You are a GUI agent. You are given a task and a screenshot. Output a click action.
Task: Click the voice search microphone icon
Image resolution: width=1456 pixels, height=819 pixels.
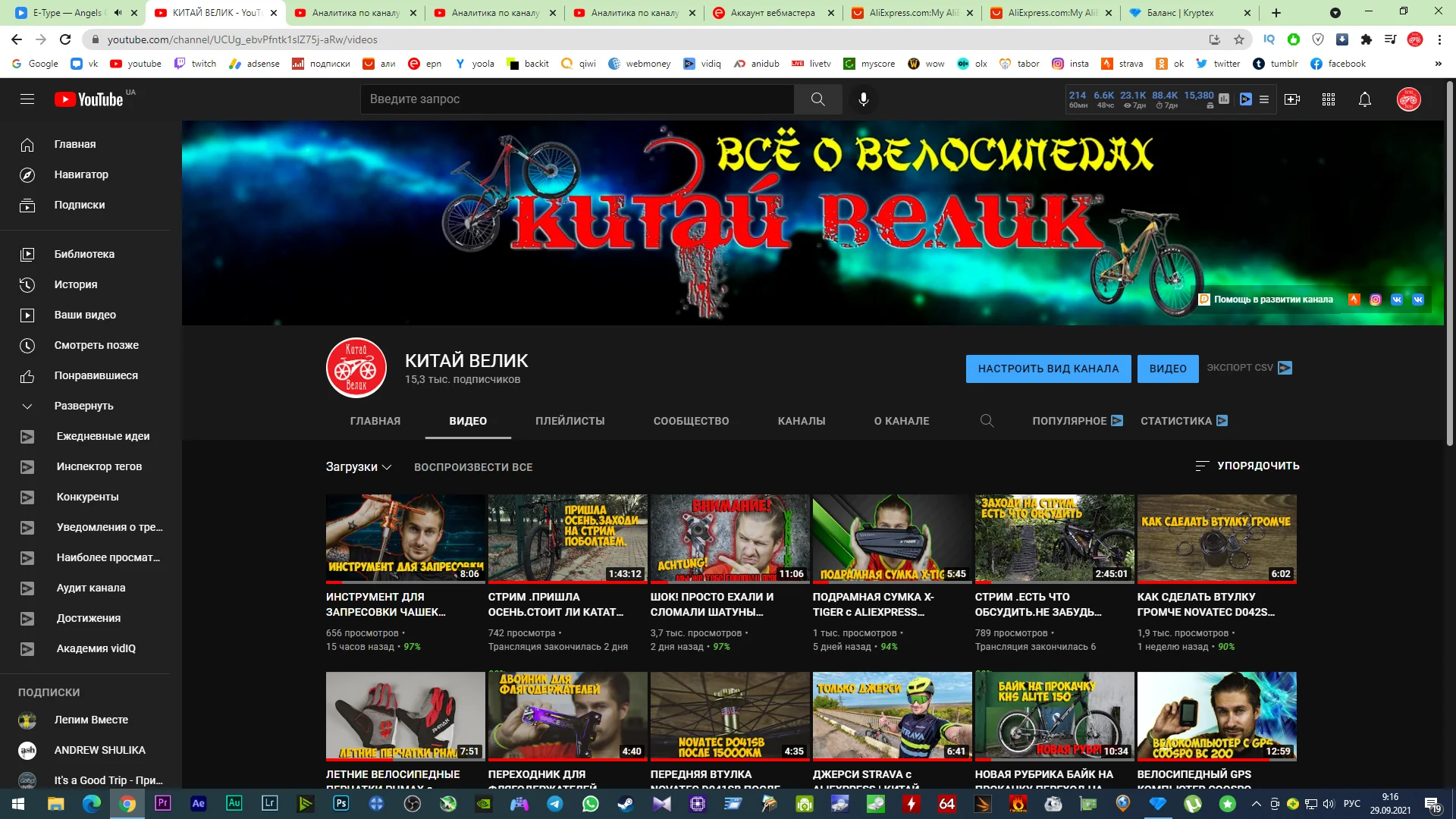coord(863,99)
